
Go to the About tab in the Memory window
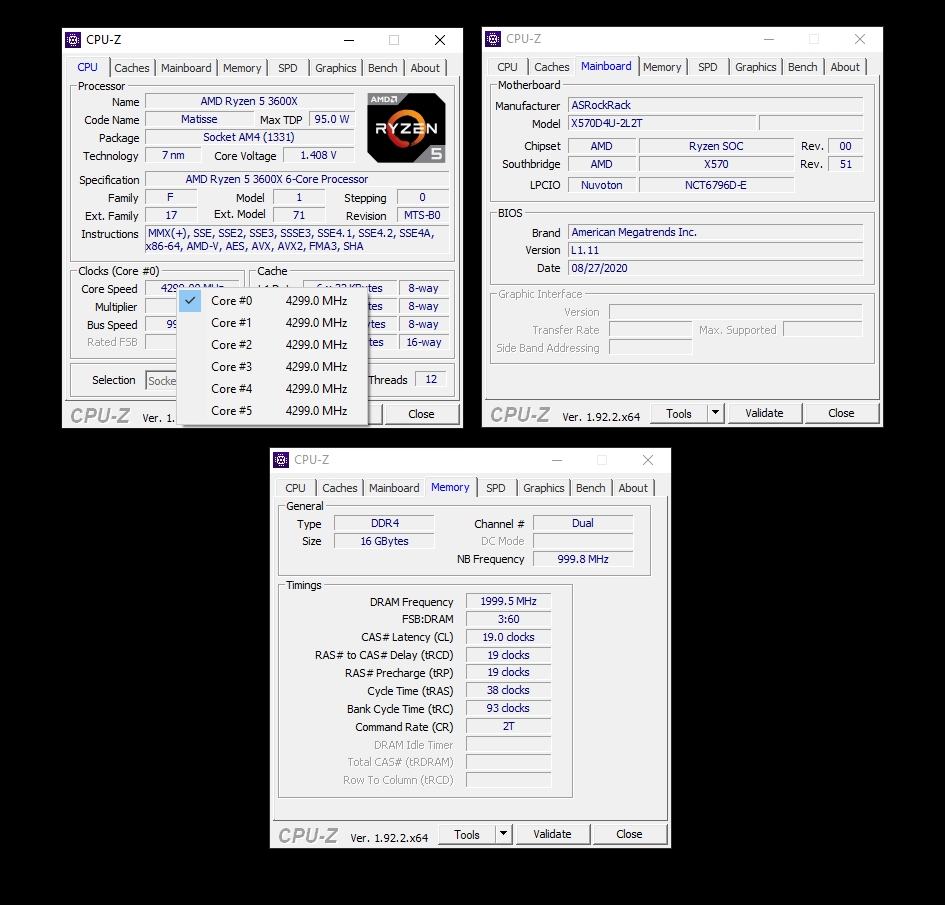(633, 488)
